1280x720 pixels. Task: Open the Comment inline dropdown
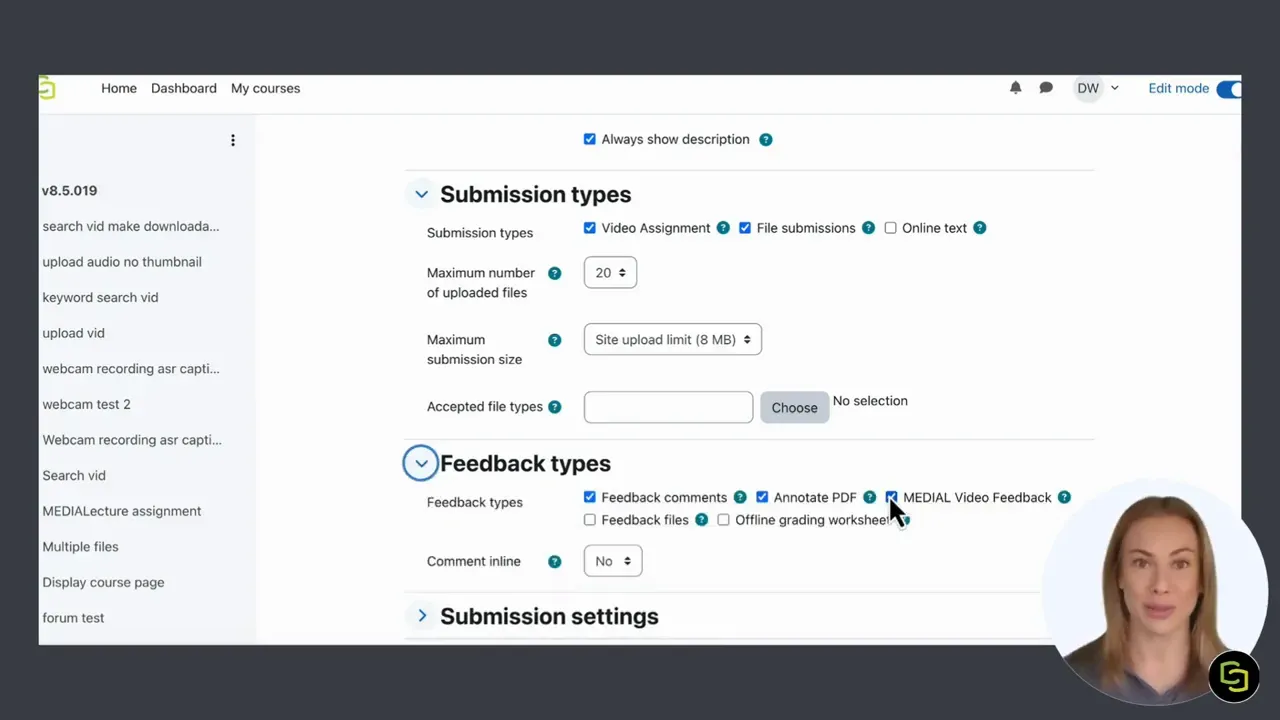click(x=613, y=562)
